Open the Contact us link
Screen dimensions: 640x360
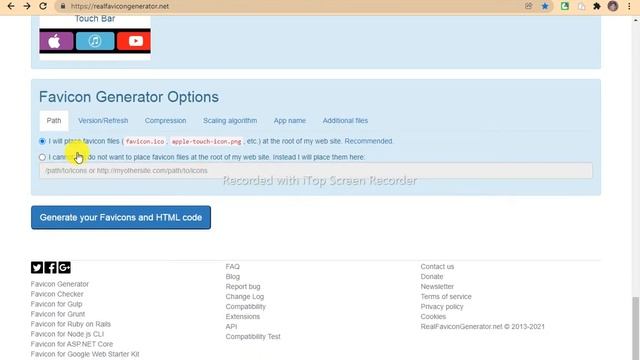[x=437, y=267]
